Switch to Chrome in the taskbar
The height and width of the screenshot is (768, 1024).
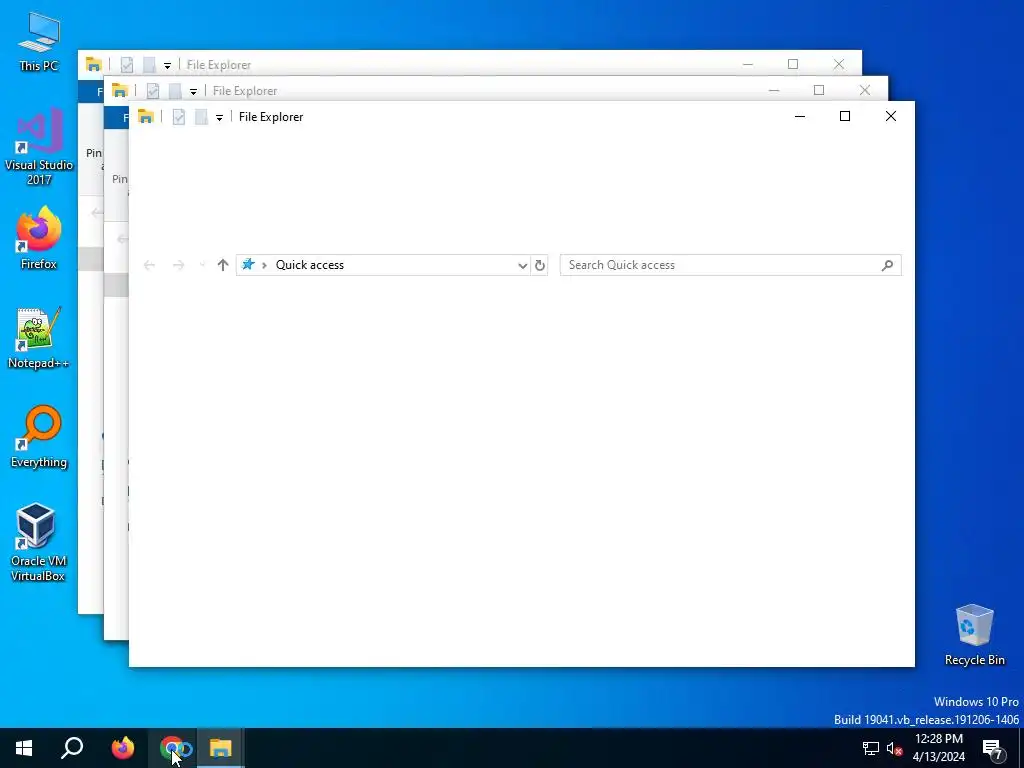(x=174, y=748)
